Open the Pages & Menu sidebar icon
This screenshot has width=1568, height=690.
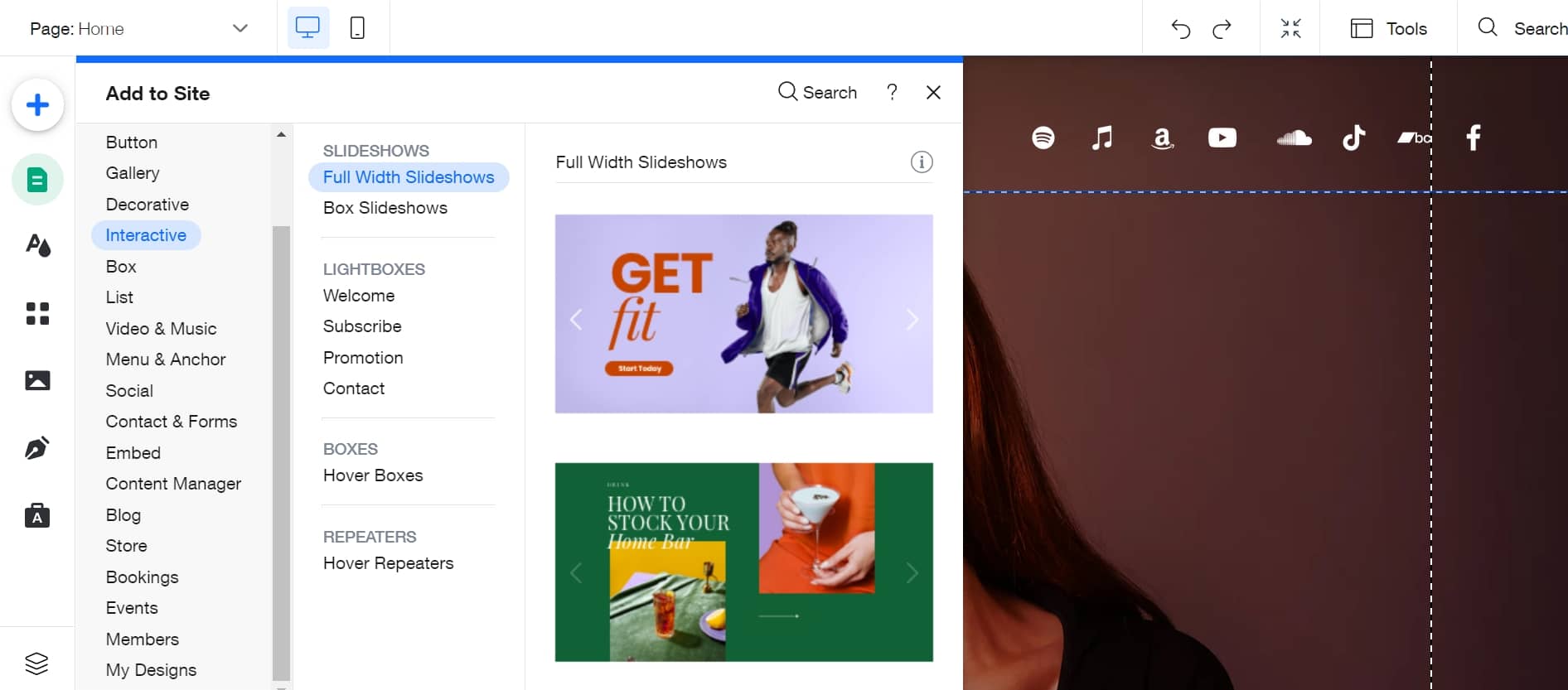37,180
